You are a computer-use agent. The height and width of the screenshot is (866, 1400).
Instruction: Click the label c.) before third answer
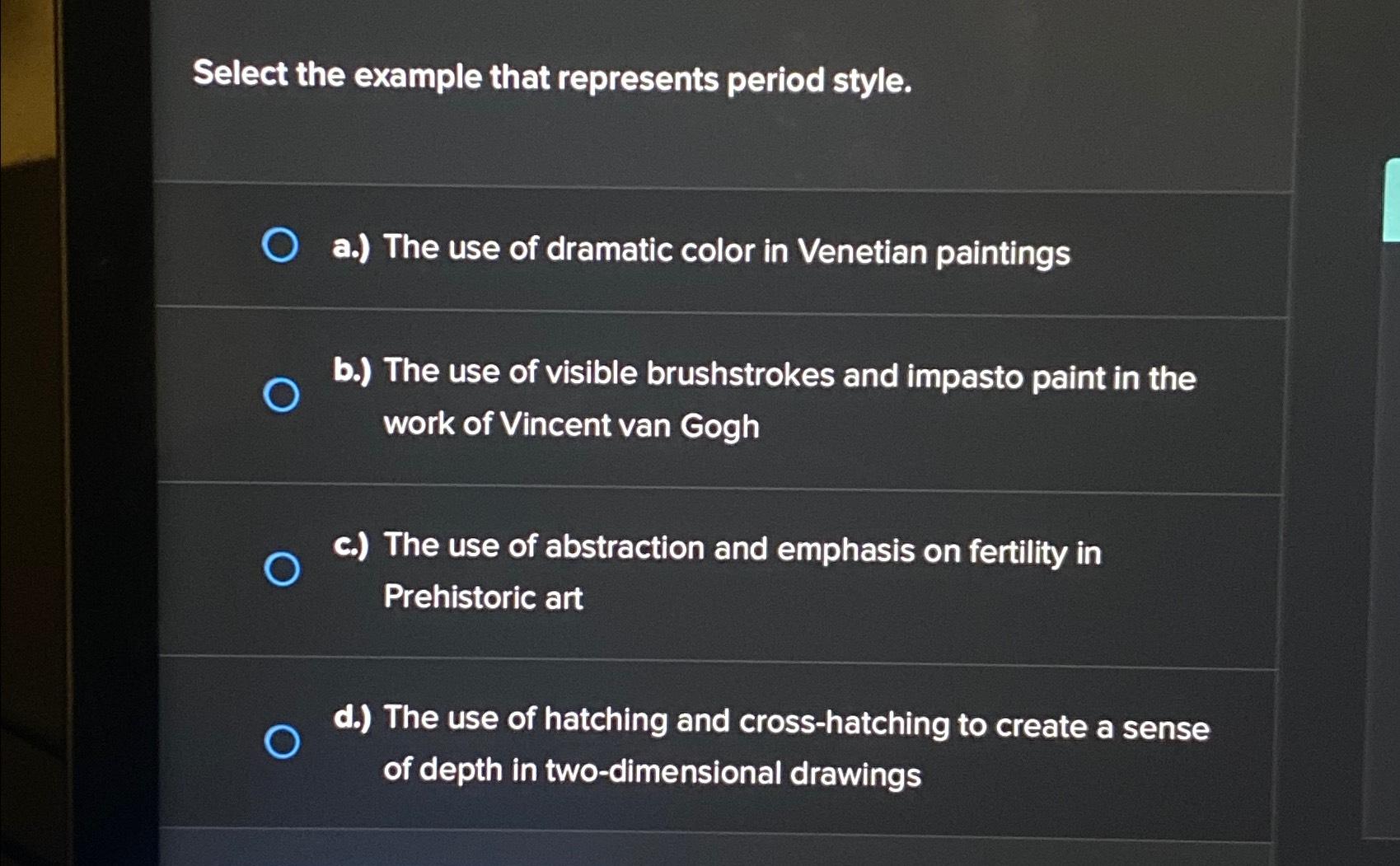[x=350, y=546]
